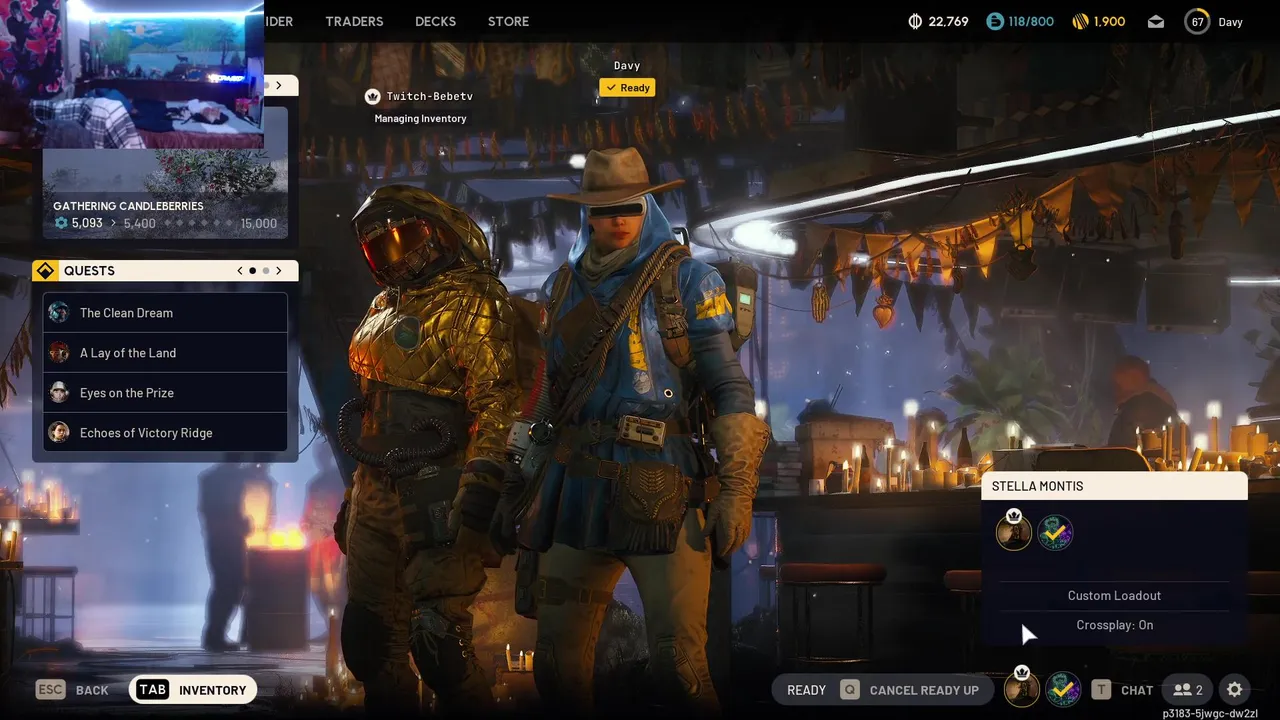Click the TAB keycap icon

(x=152, y=690)
